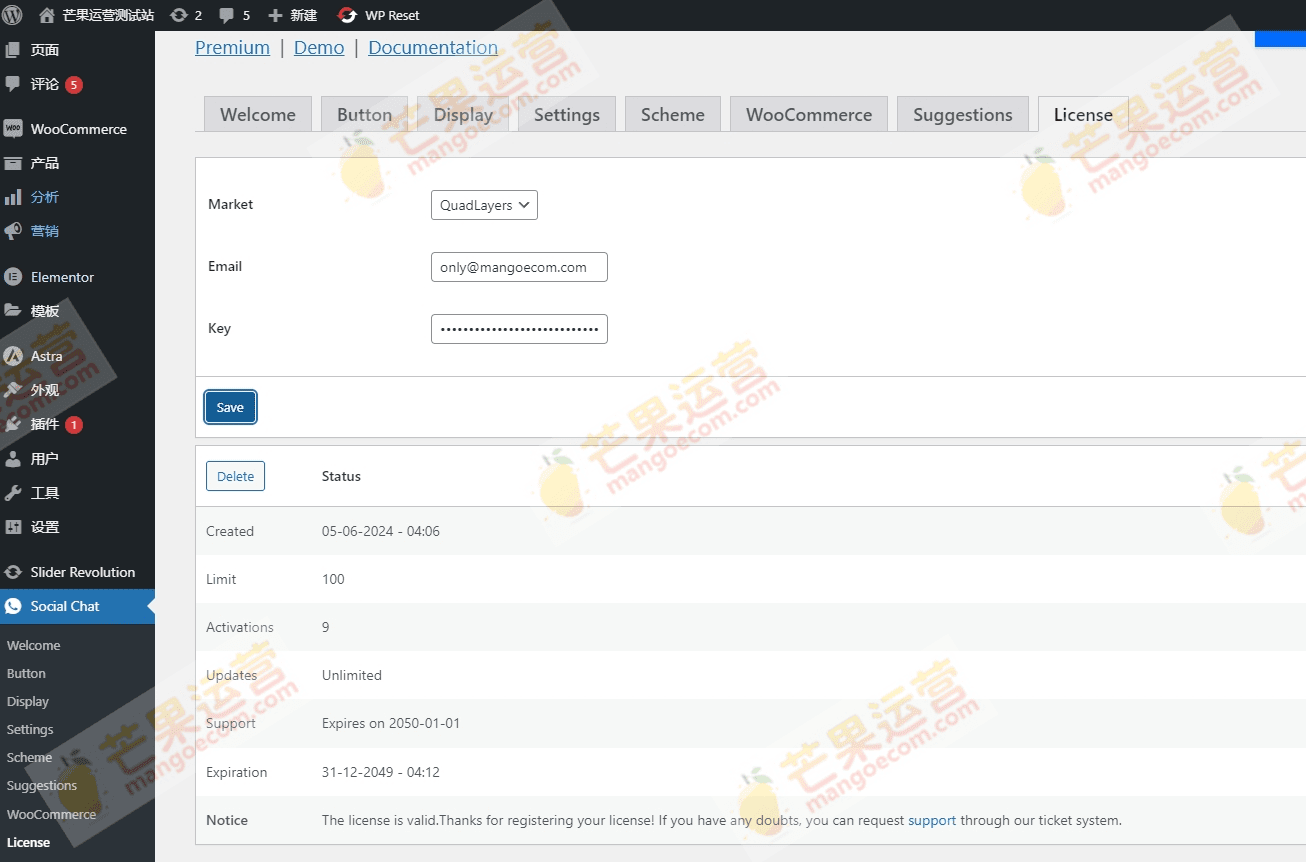Click the 工具 wrench icon

[x=13, y=492]
